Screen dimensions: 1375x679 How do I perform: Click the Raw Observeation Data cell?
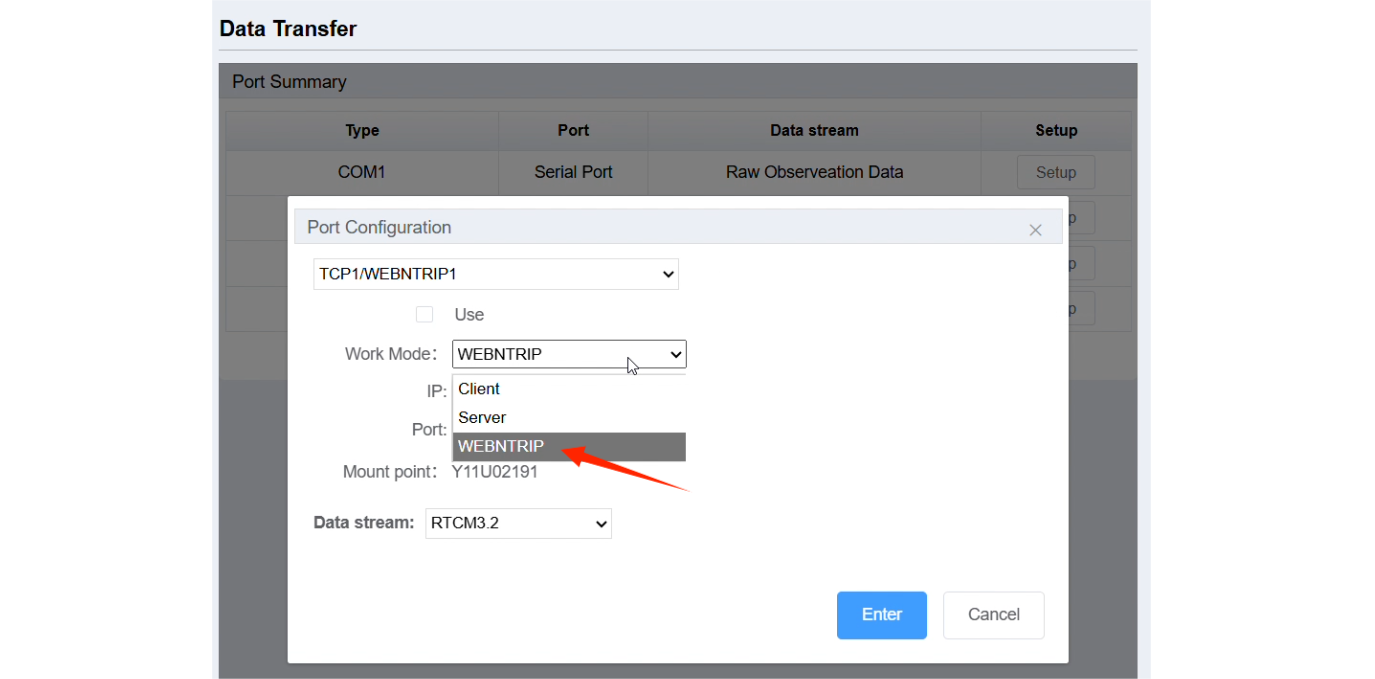click(814, 172)
